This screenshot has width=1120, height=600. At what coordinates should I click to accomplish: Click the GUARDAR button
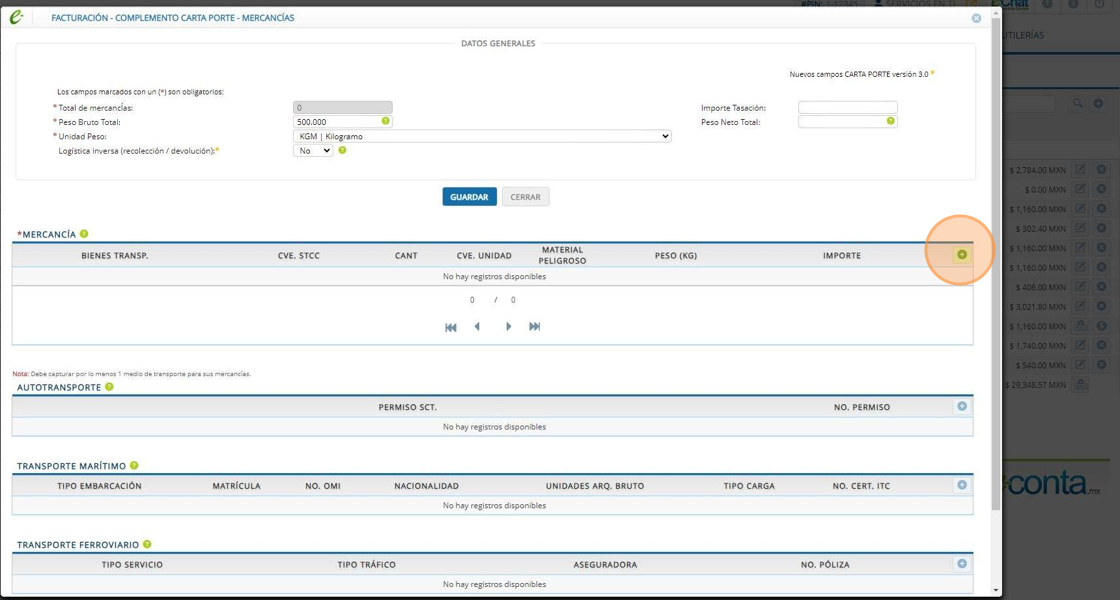[x=469, y=197]
